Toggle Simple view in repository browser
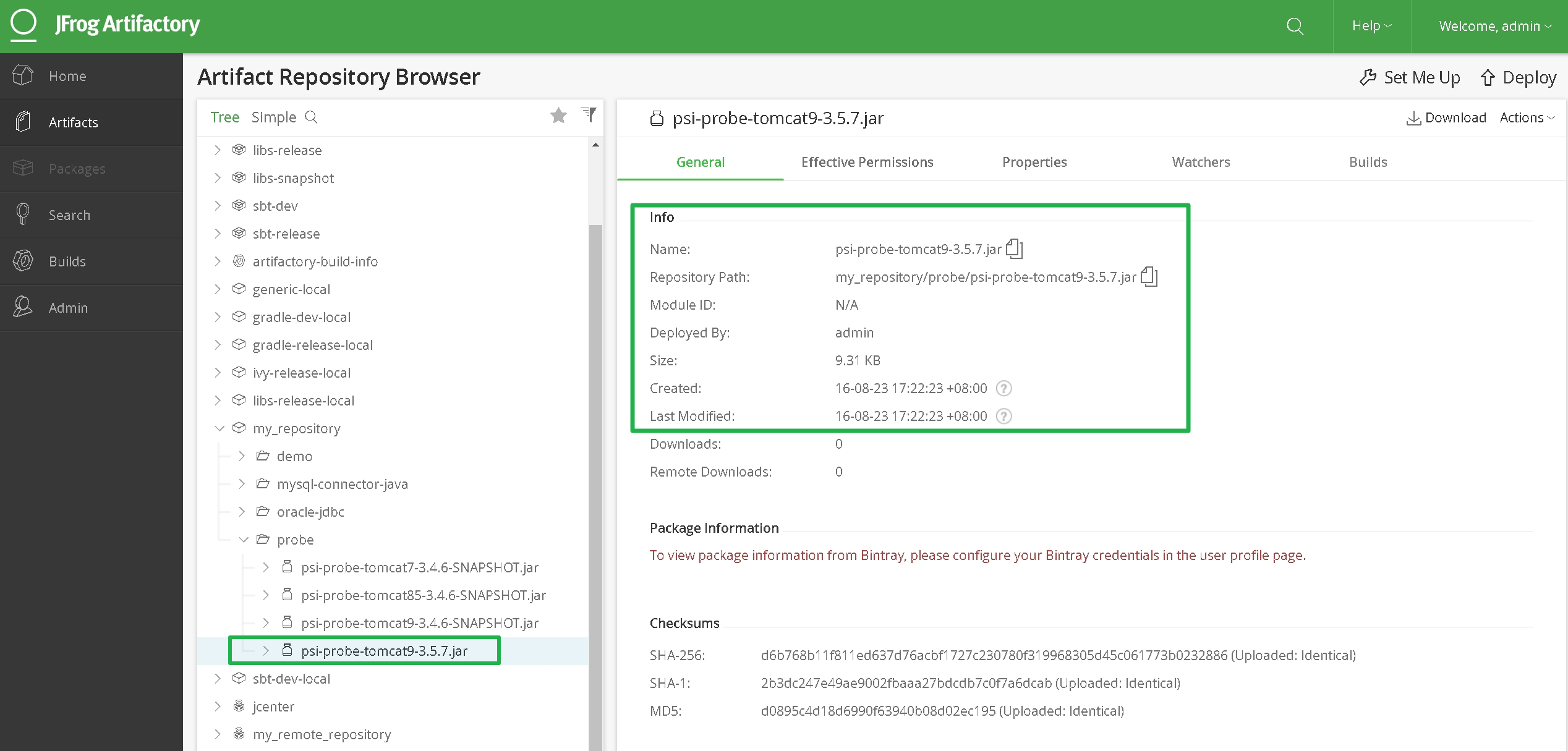This screenshot has width=1568, height=751. point(273,117)
